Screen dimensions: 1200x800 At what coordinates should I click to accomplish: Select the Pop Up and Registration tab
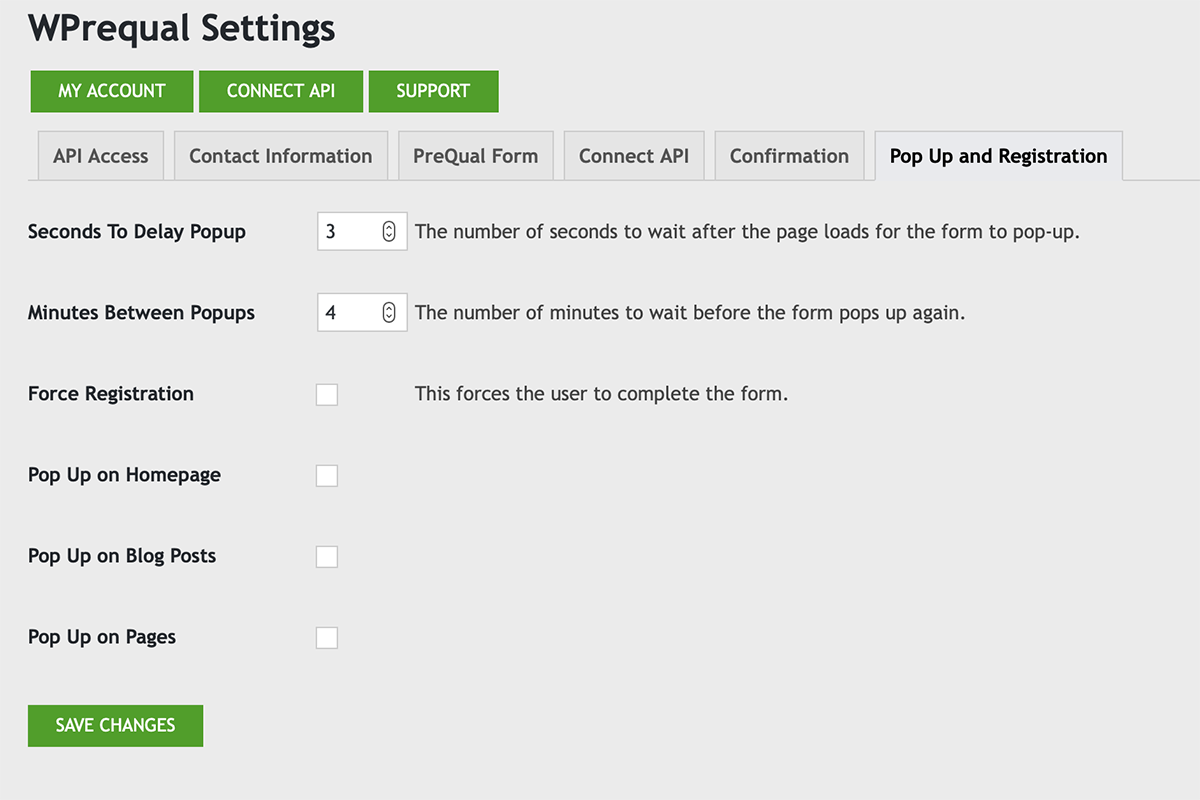tap(999, 156)
